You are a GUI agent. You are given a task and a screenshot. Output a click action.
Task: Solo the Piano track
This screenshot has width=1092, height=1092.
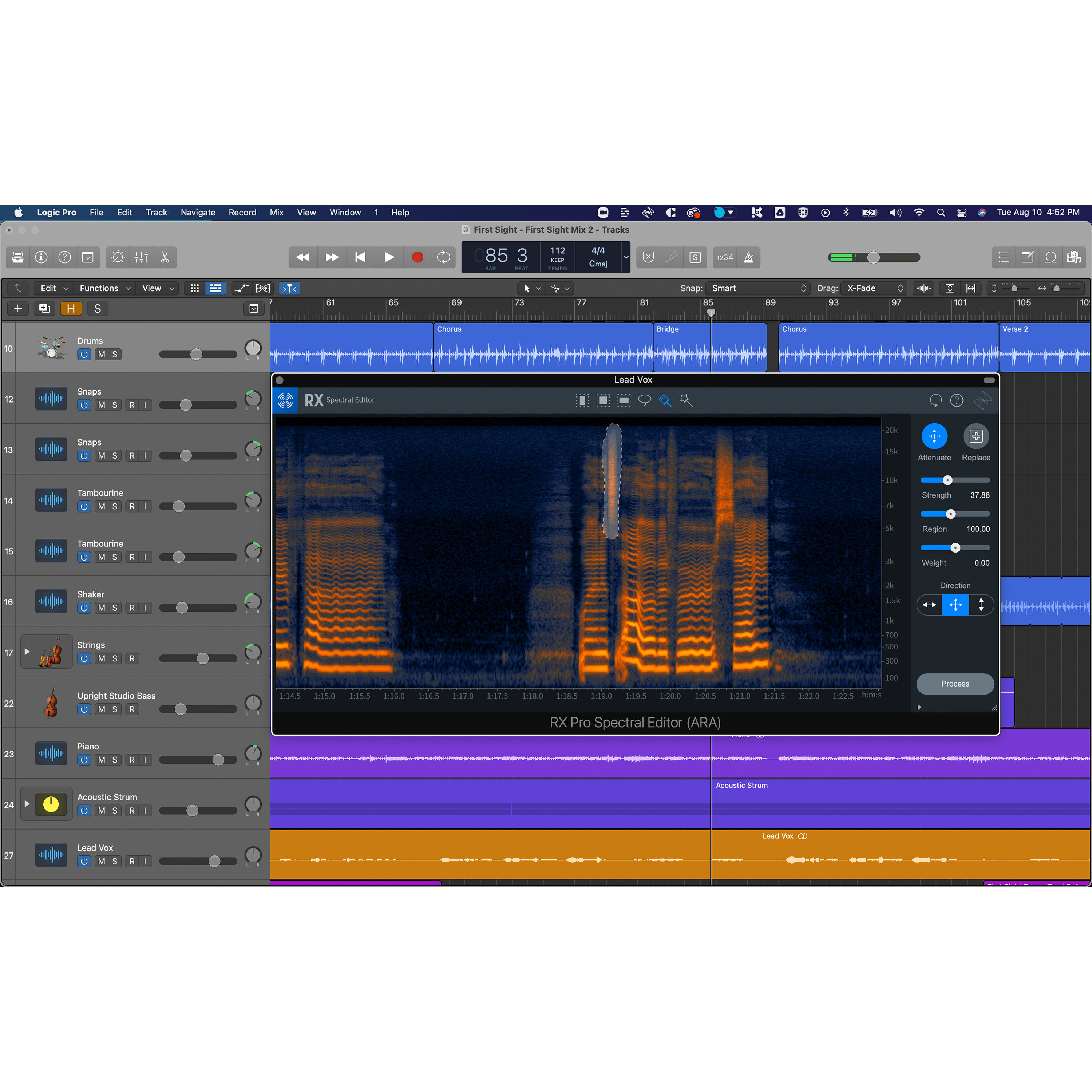[115, 760]
